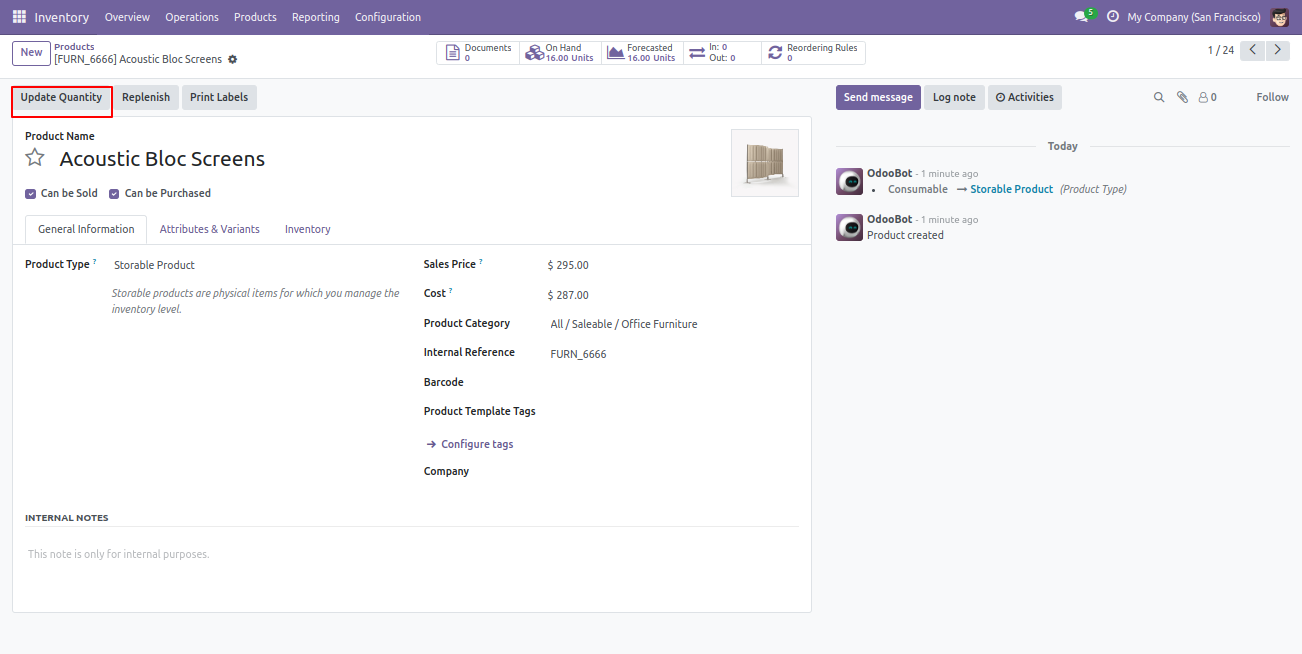Go to next record arrow
Screen dimensions: 1302x654
point(1277,50)
